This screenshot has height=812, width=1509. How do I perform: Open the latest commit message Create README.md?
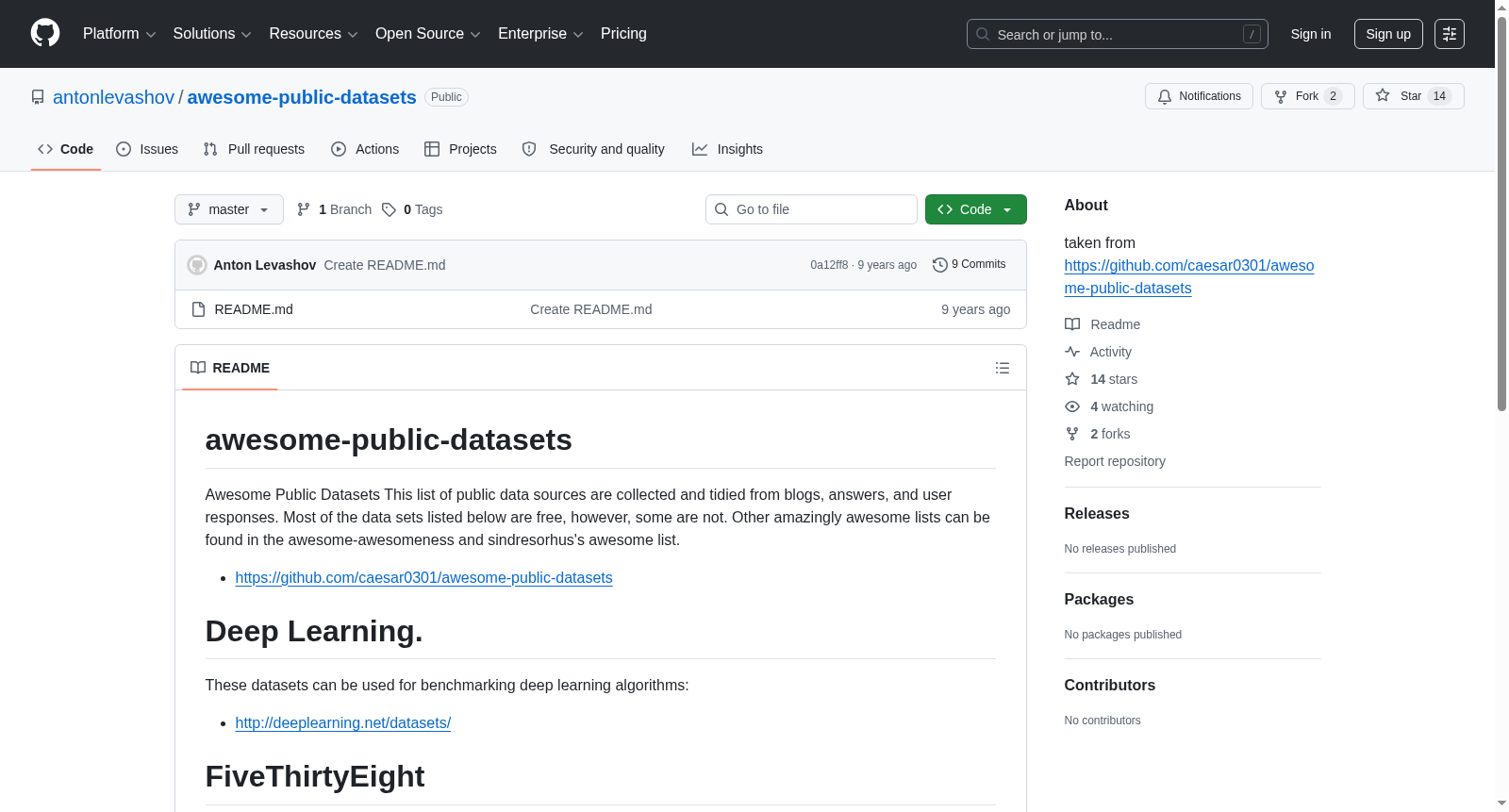(385, 265)
